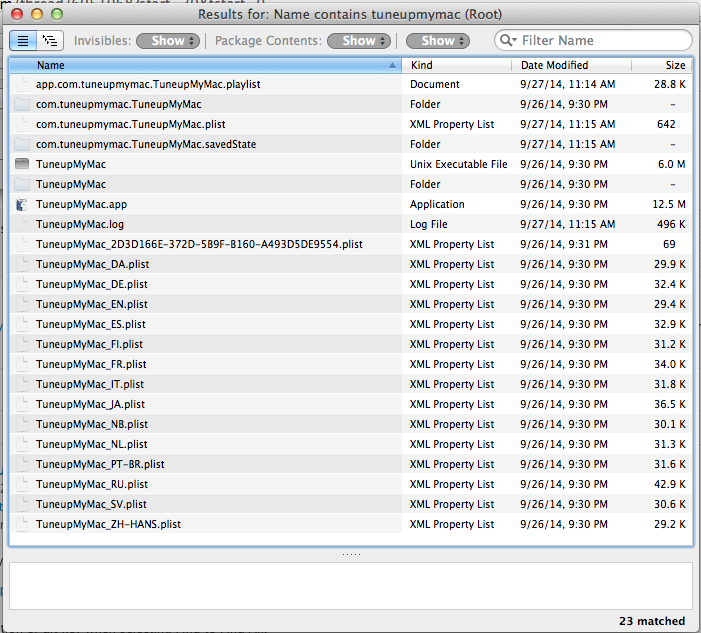
Task: Click the Unix Executable File kind cell
Action: 459,164
